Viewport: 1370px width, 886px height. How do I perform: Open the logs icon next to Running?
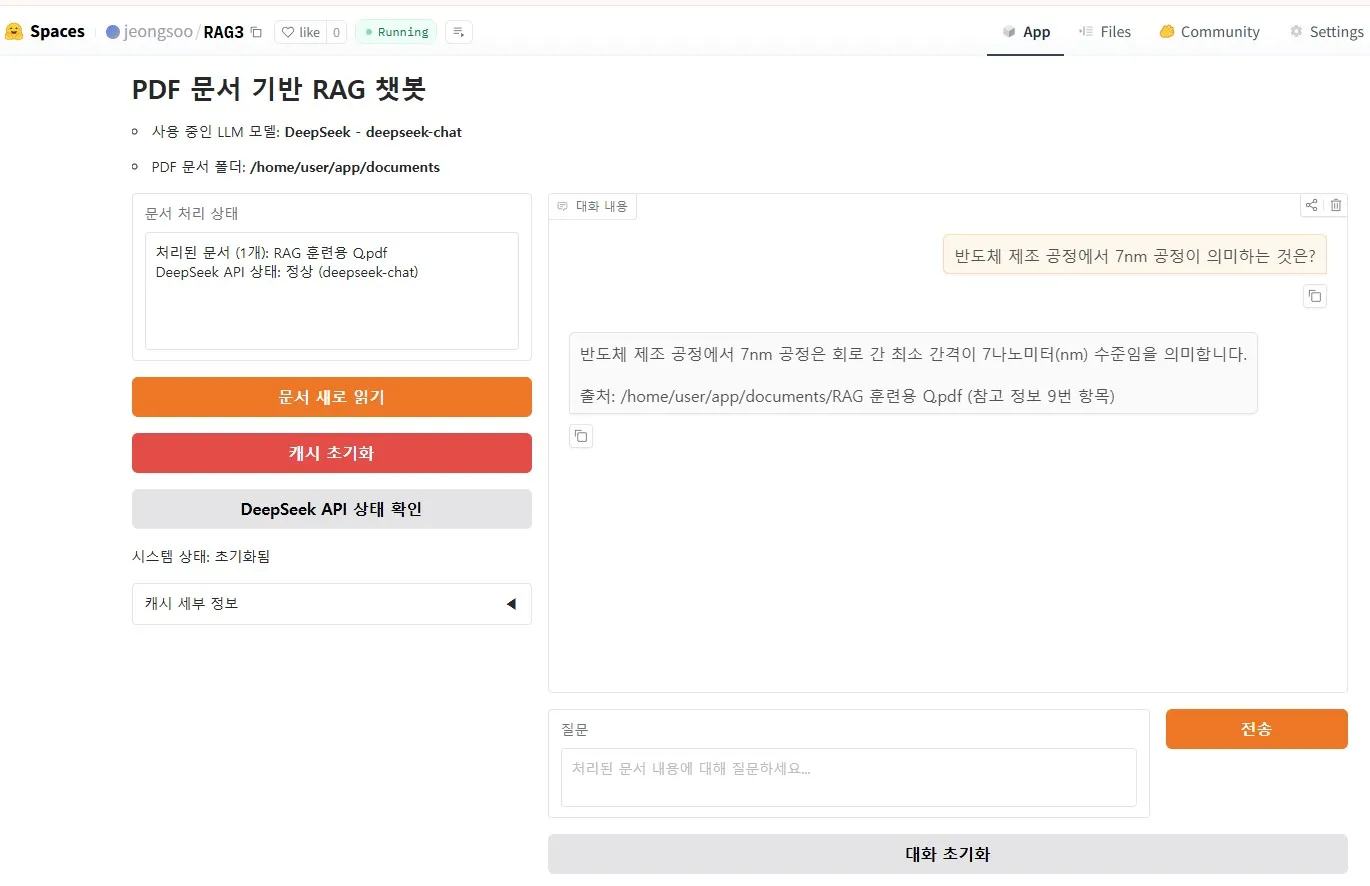[x=459, y=32]
